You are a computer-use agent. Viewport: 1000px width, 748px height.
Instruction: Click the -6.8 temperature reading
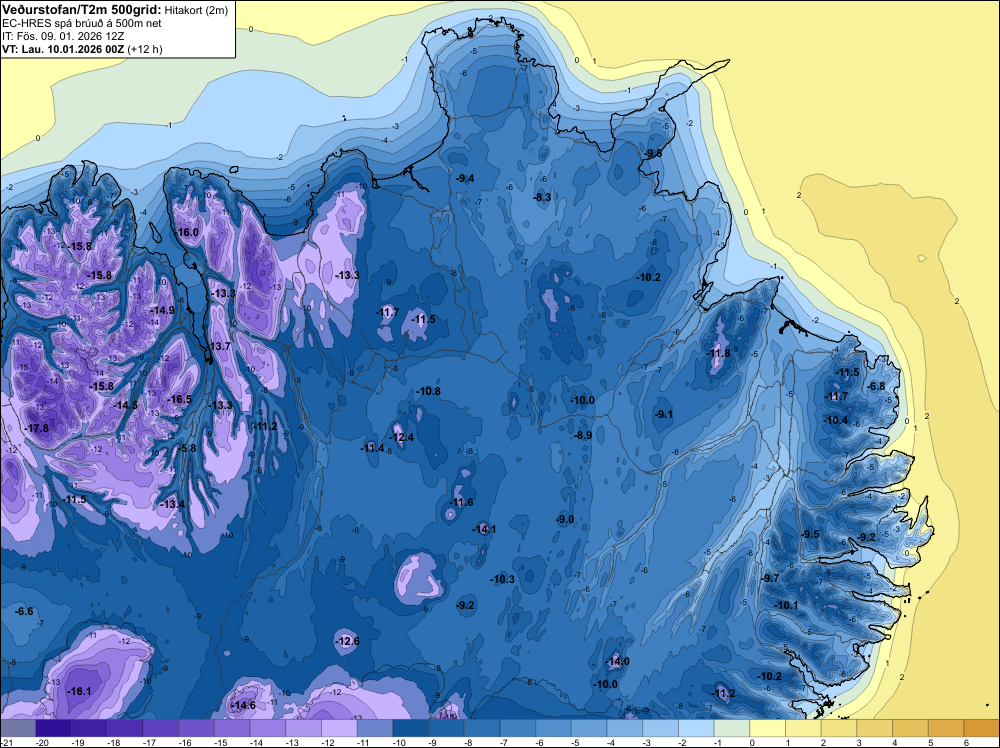[877, 386]
